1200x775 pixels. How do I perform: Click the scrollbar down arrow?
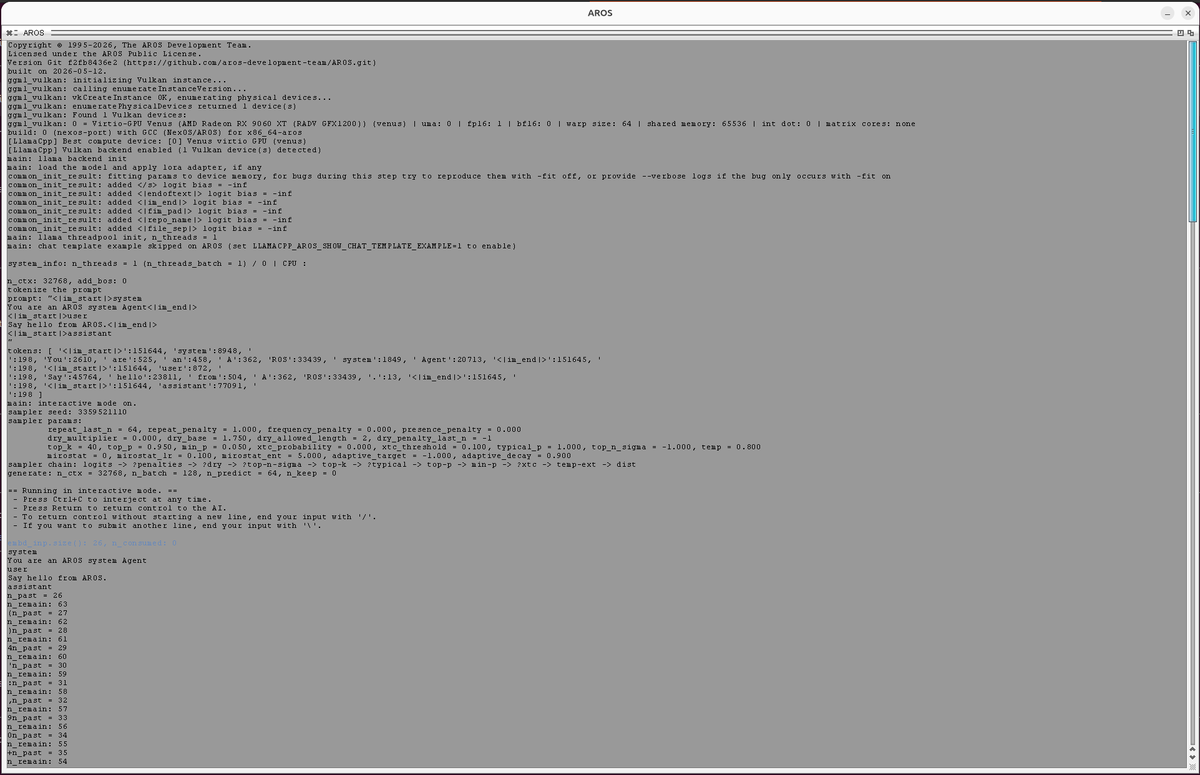1191,757
